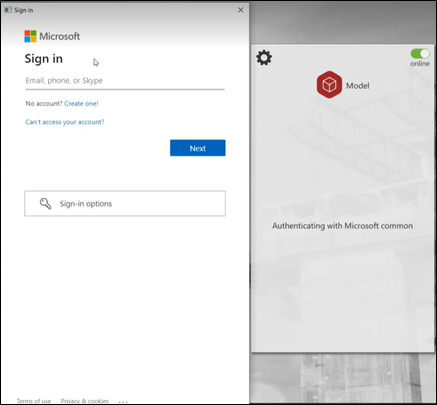The image size is (437, 405).
Task: Focus the Email, phone, or Skype field
Action: click(125, 81)
